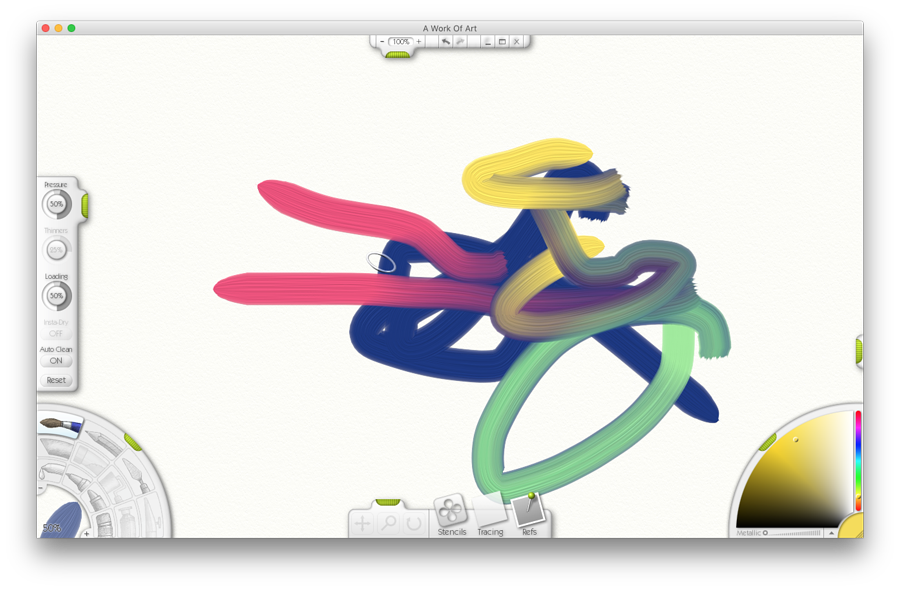Click the plus to enlarge tool size
Viewport: 900px width, 590px height.
pyautogui.click(x=86, y=533)
